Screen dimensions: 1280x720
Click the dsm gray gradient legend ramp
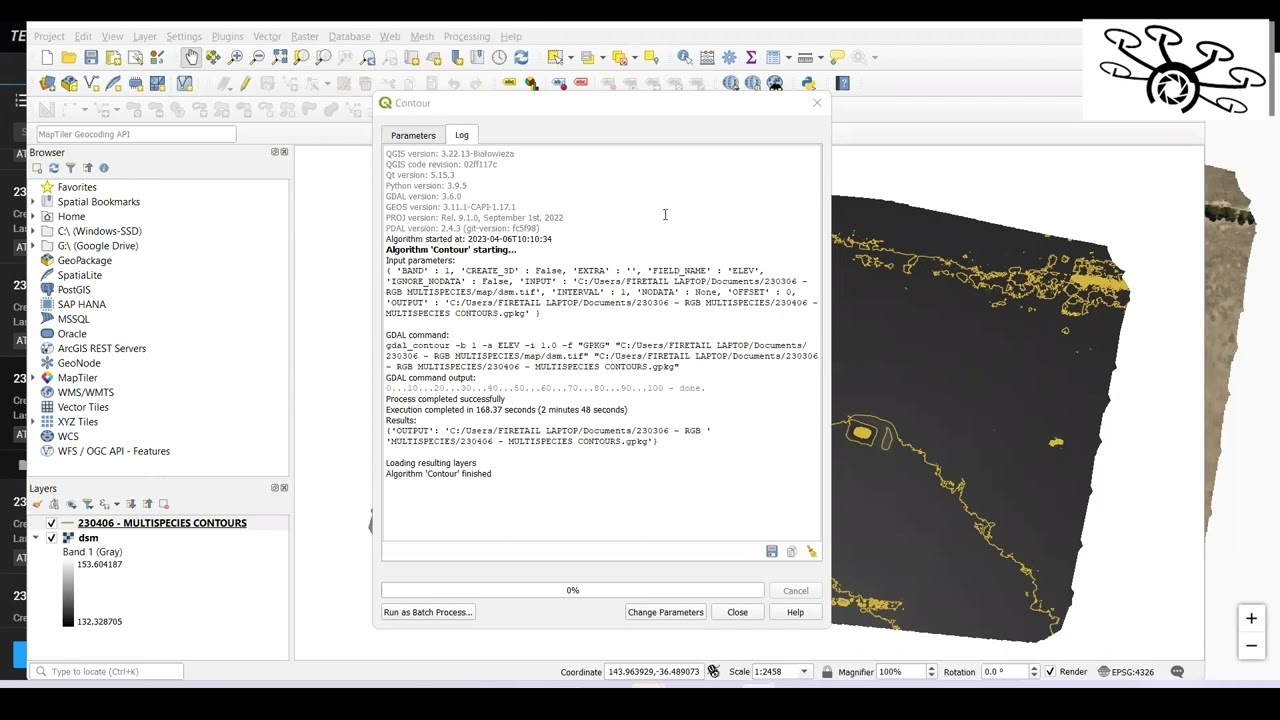click(68, 593)
